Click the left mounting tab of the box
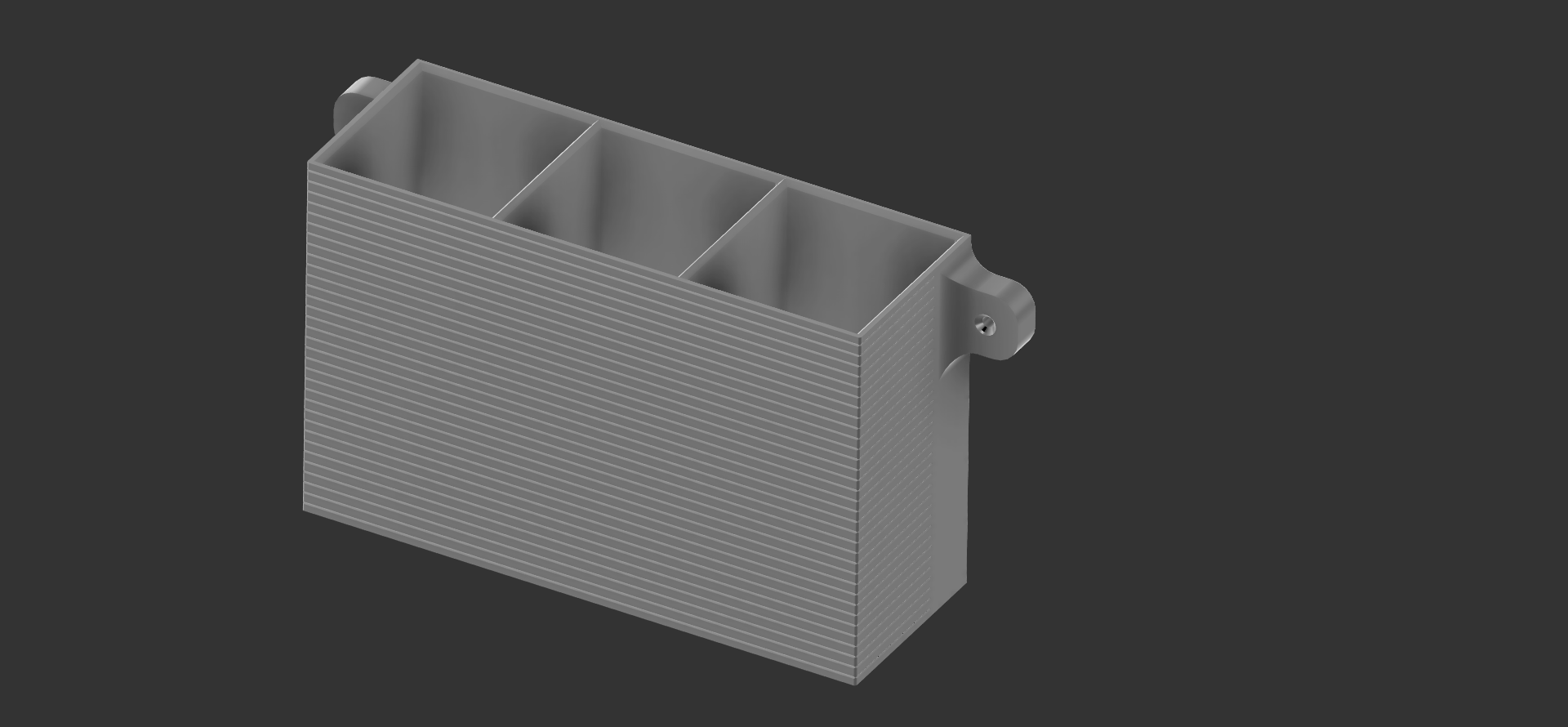Viewport: 1568px width, 727px height. point(354,105)
